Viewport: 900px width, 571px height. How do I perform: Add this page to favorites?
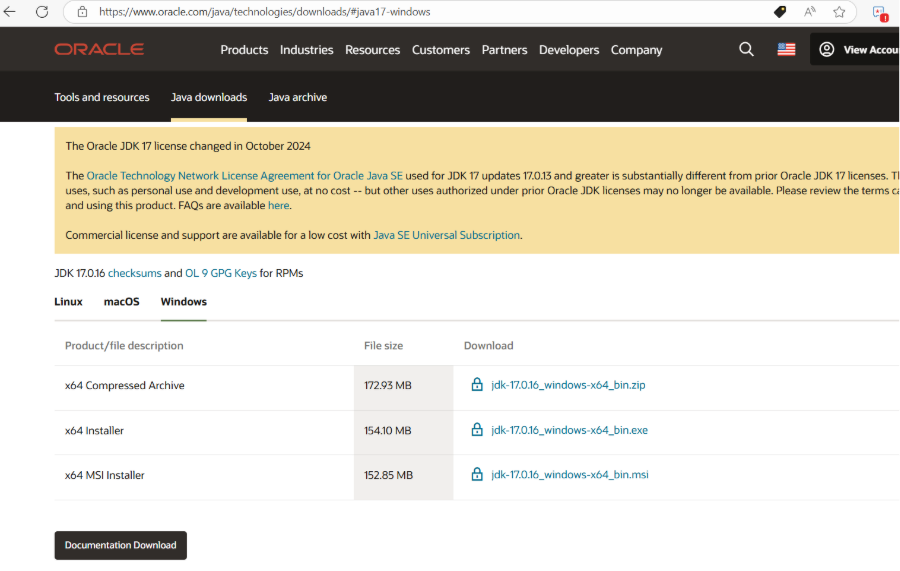(839, 12)
